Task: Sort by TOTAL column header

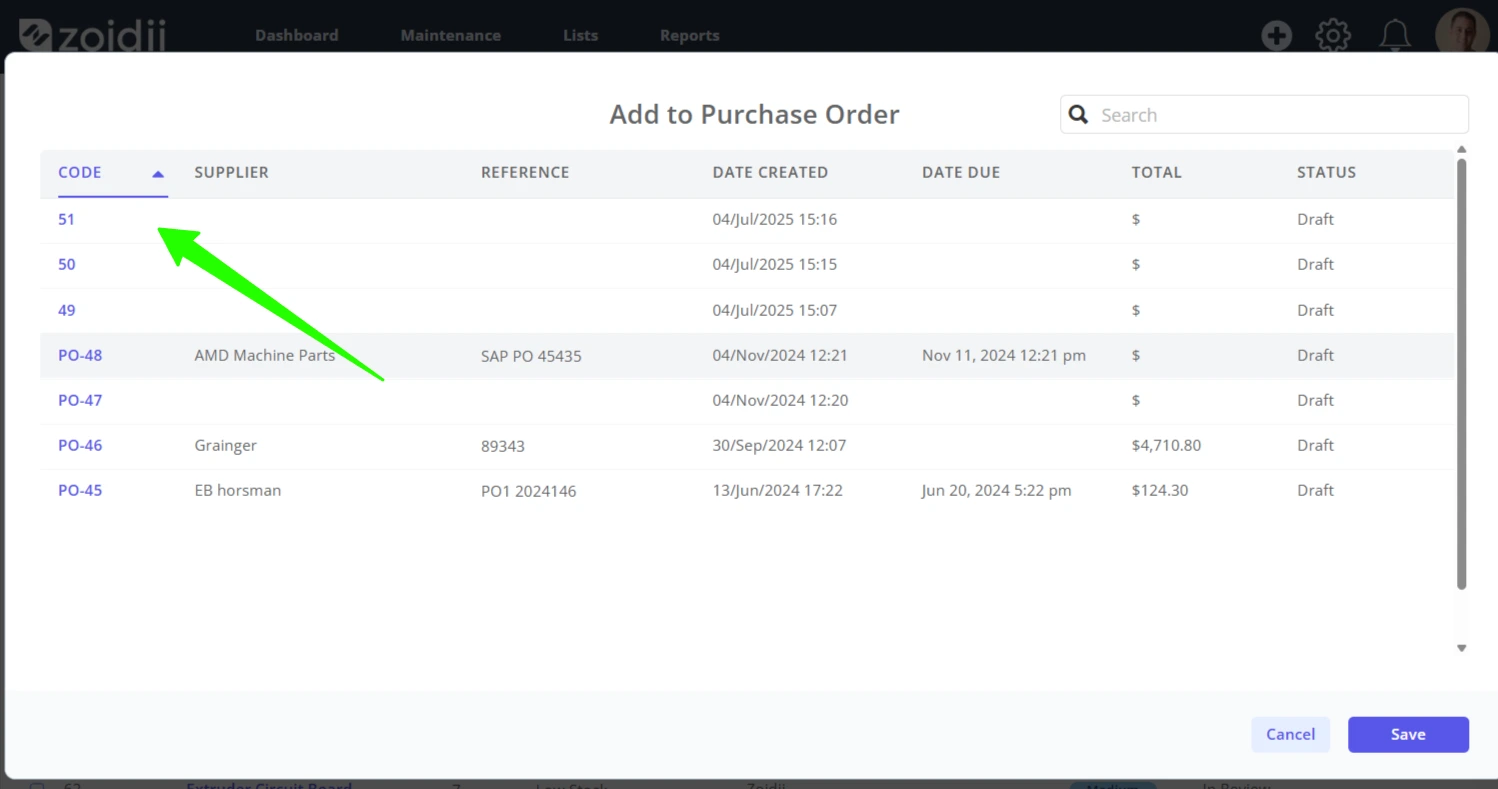Action: [x=1156, y=172]
